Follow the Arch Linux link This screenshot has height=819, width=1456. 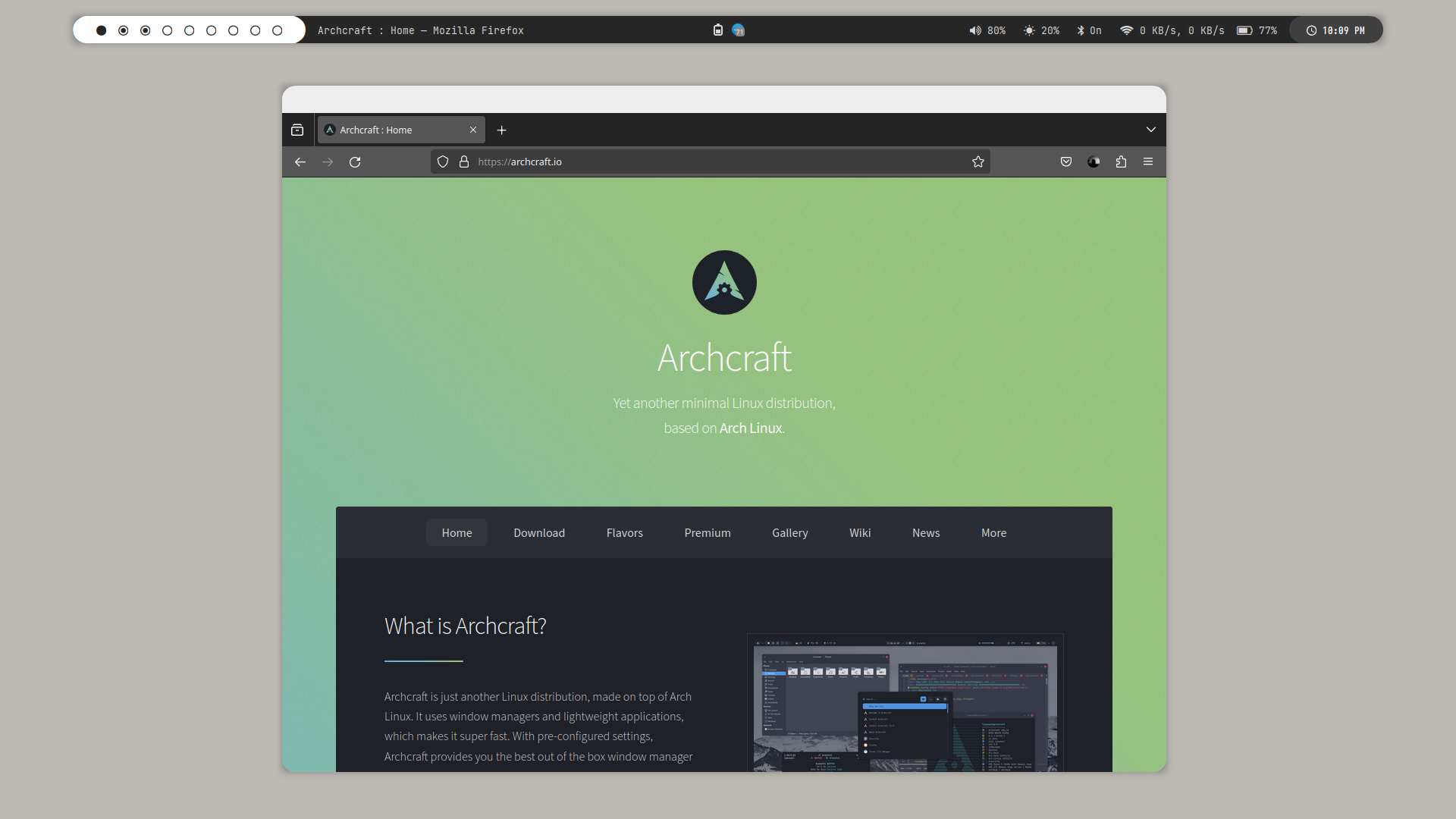[750, 428]
